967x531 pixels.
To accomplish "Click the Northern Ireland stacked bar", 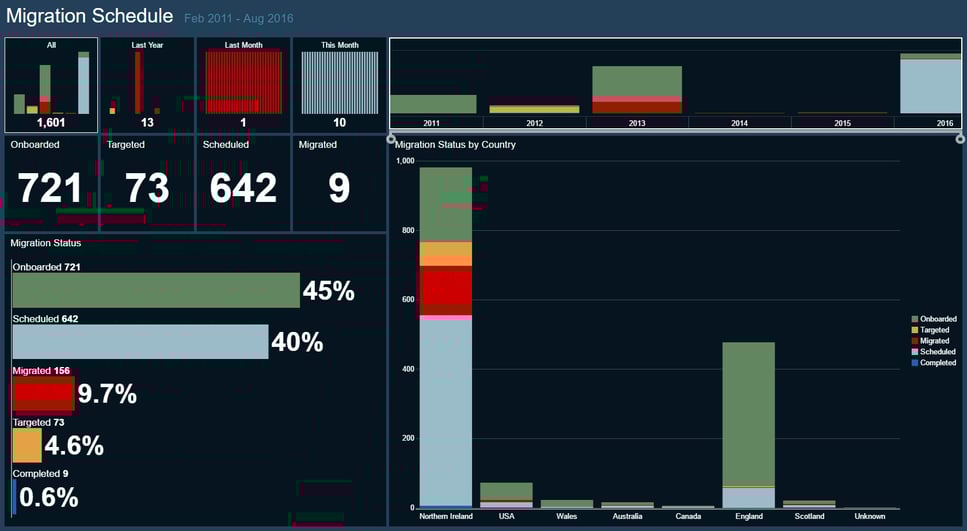I will (x=445, y=338).
